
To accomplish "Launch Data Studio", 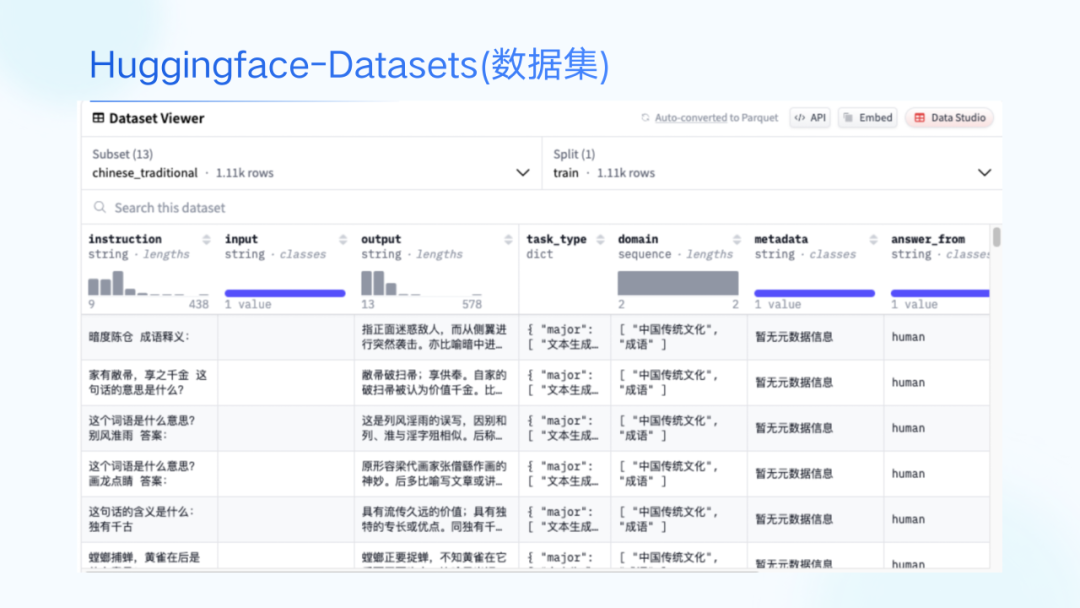I will point(949,118).
